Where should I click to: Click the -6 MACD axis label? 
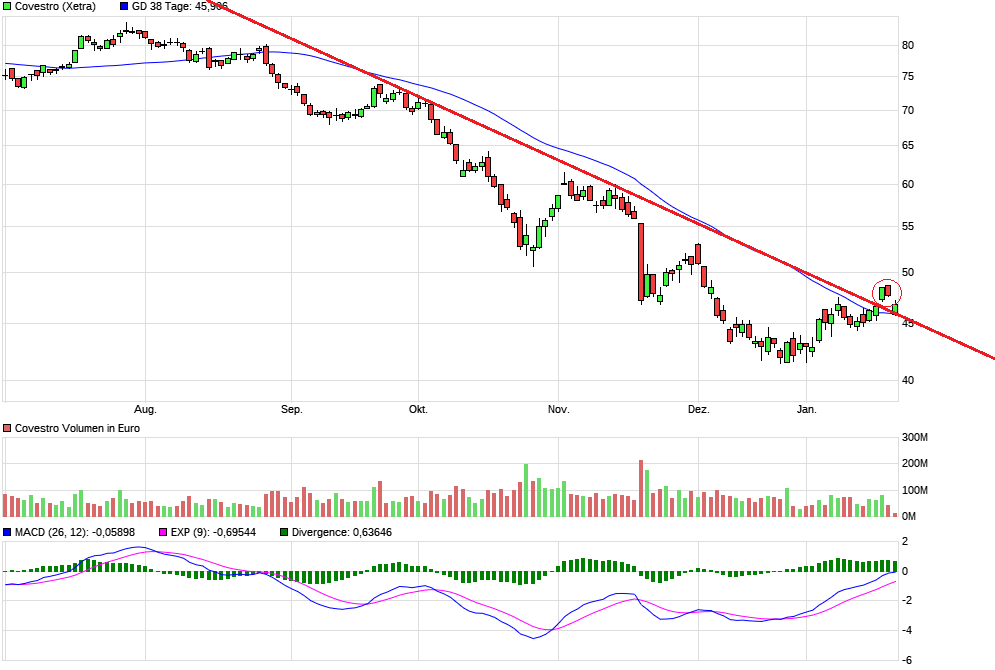pyautogui.click(x=906, y=660)
